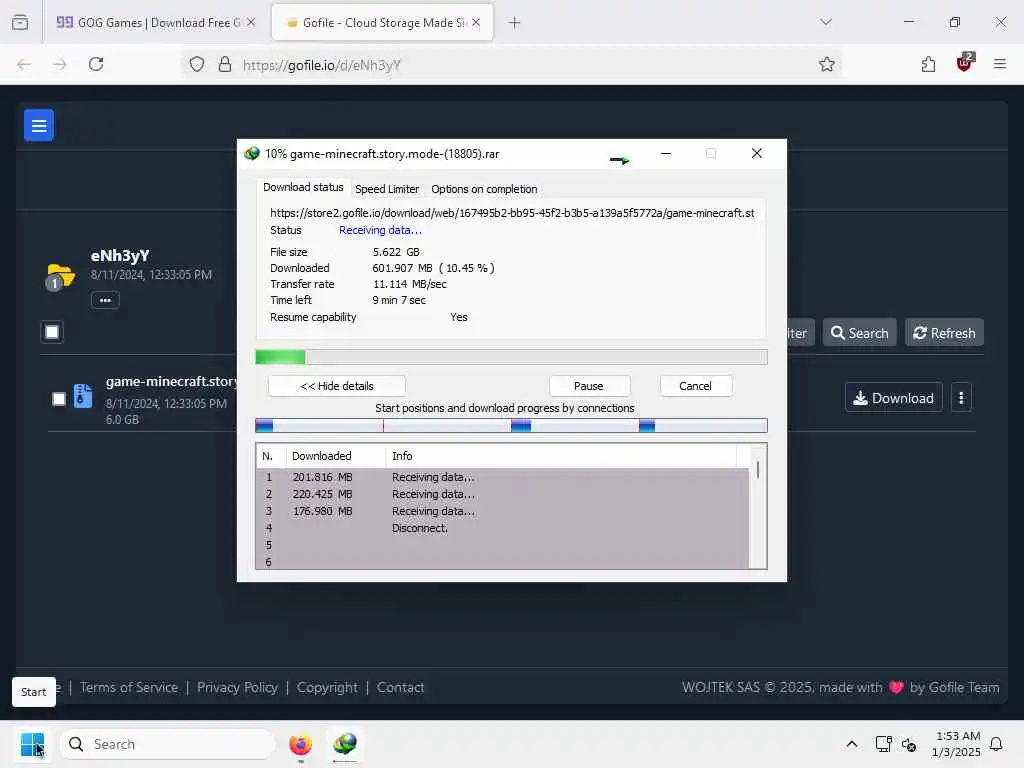Viewport: 1024px width, 768px height.
Task: Open the Copyright footer link
Action: (x=327, y=688)
